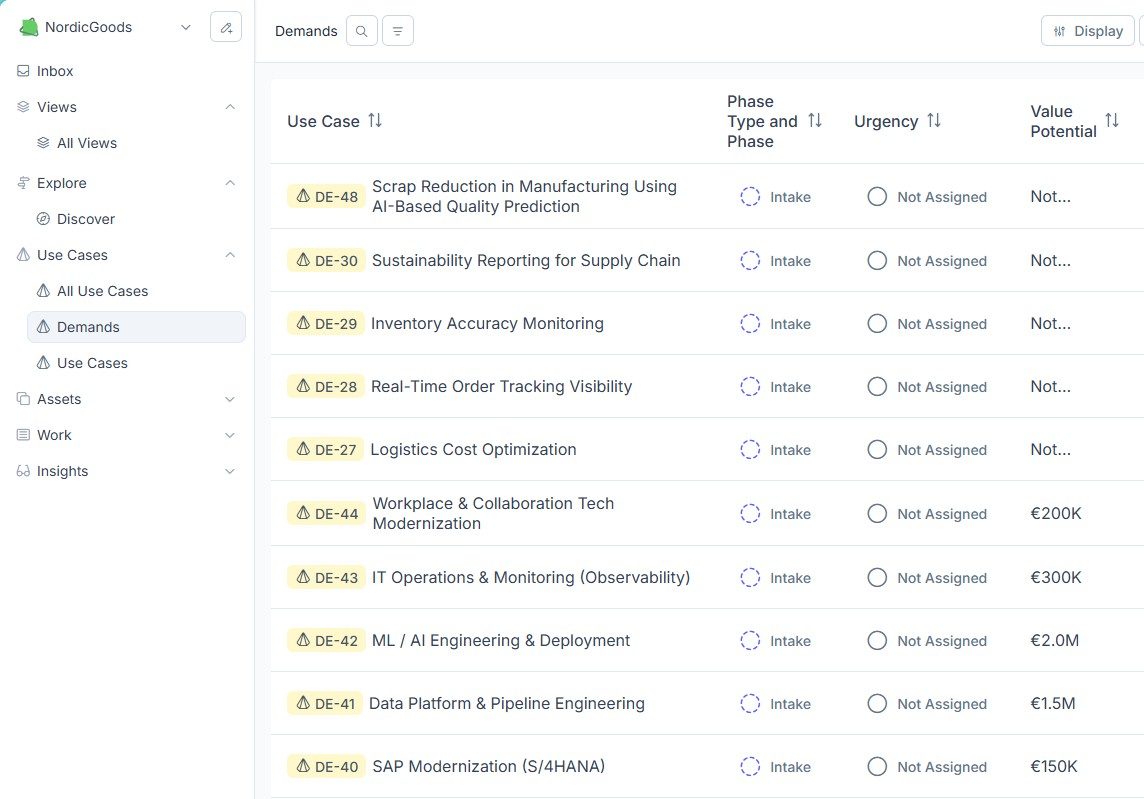Click the DE-40 badge
The width and height of the screenshot is (1144, 799).
[x=326, y=767]
